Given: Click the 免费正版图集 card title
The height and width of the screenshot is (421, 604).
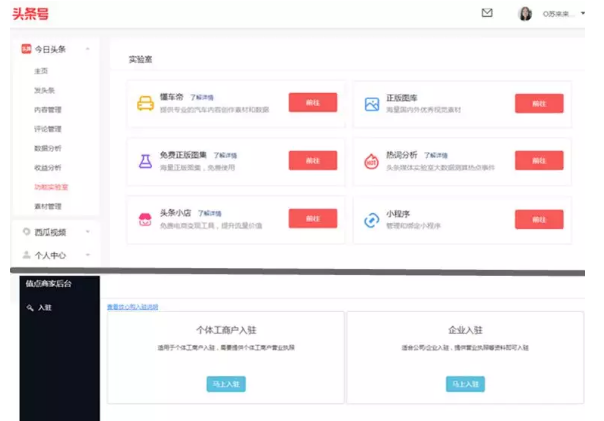Looking at the screenshot, I should click(x=183, y=155).
